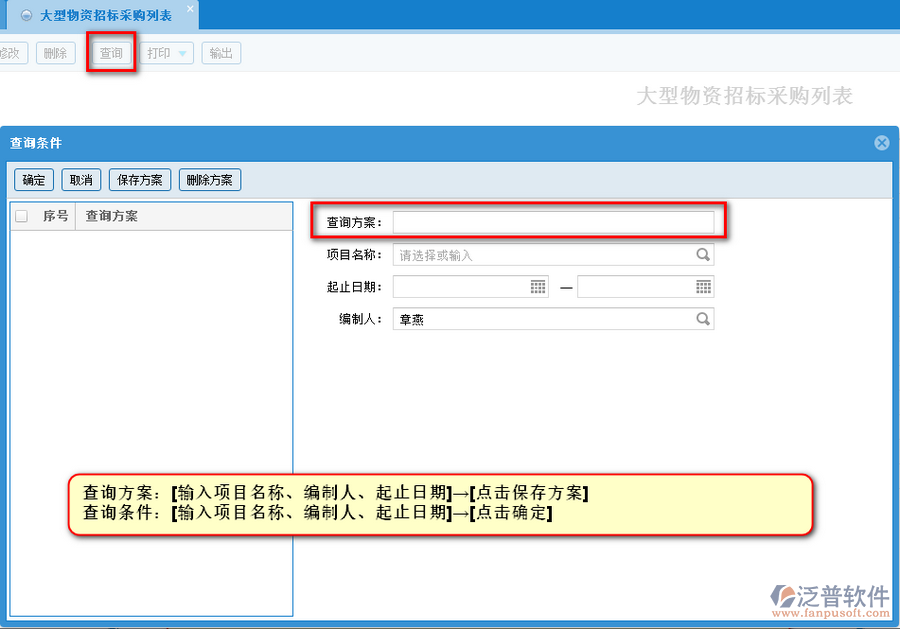
Task: Click the 取消 button
Action: (x=81, y=180)
